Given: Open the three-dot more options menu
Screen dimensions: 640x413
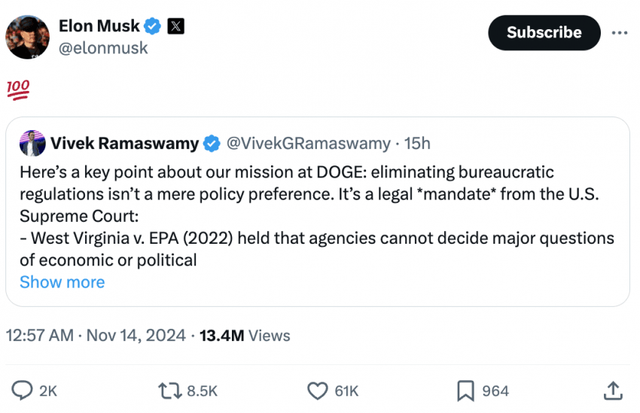Looking at the screenshot, I should (620, 33).
